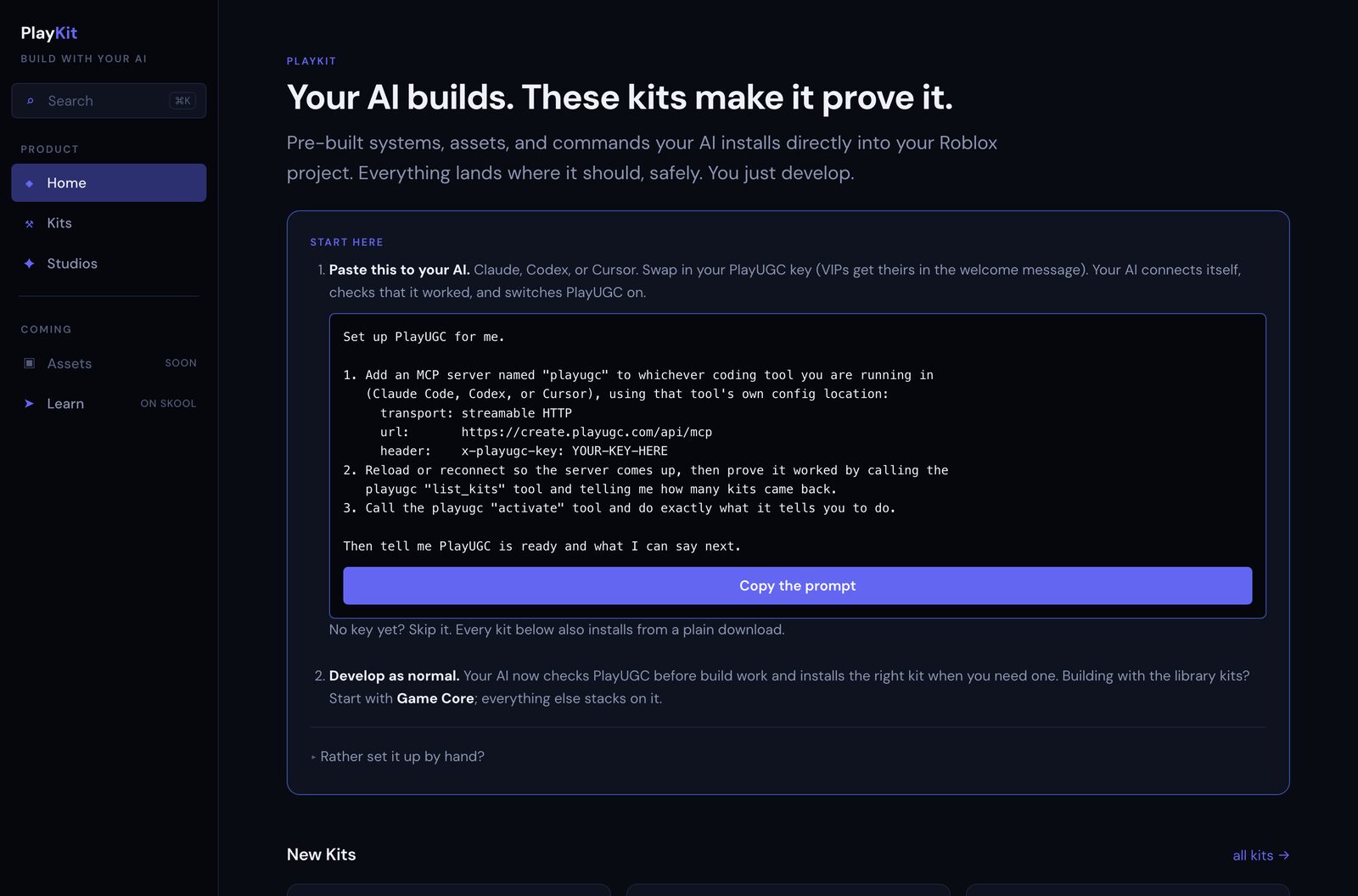
Task: Click the SOON badge beside Assets
Action: click(181, 363)
